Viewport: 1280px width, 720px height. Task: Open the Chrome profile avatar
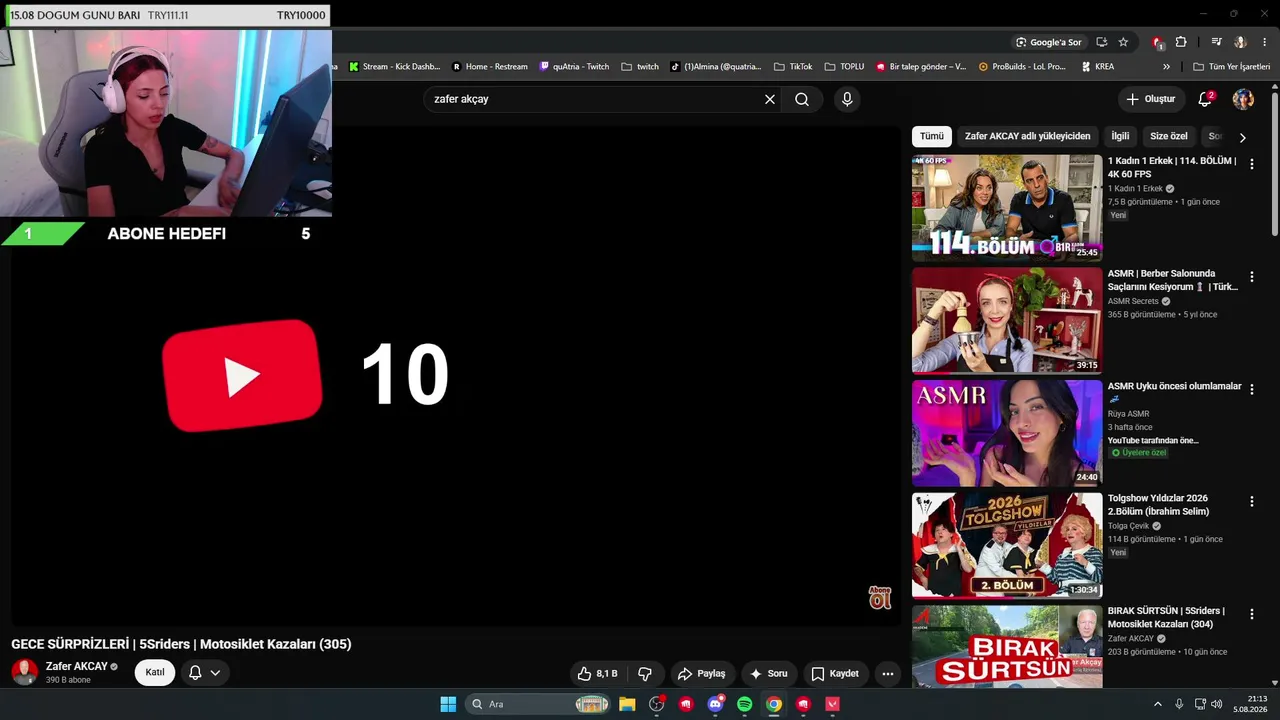click(x=1240, y=42)
